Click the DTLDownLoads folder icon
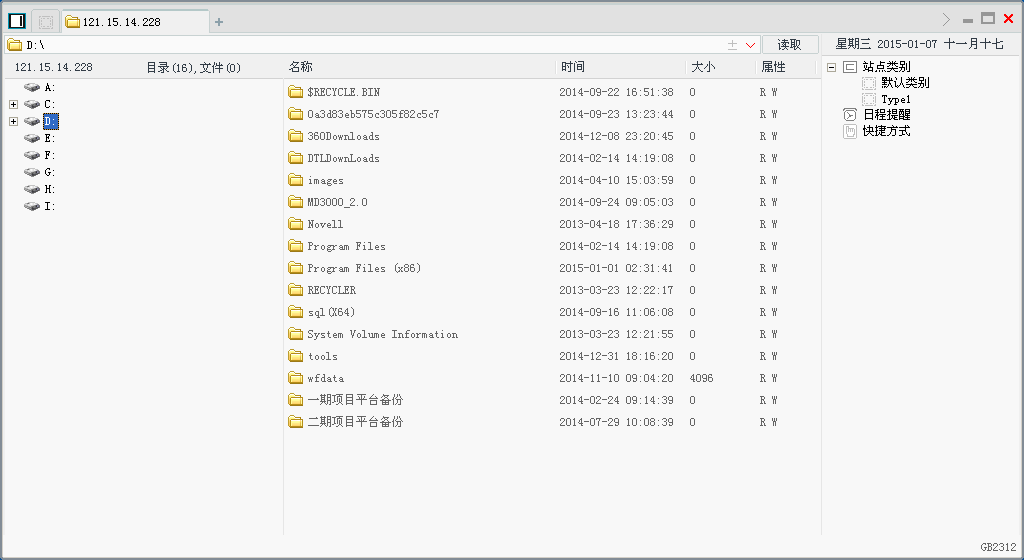 pyautogui.click(x=296, y=158)
